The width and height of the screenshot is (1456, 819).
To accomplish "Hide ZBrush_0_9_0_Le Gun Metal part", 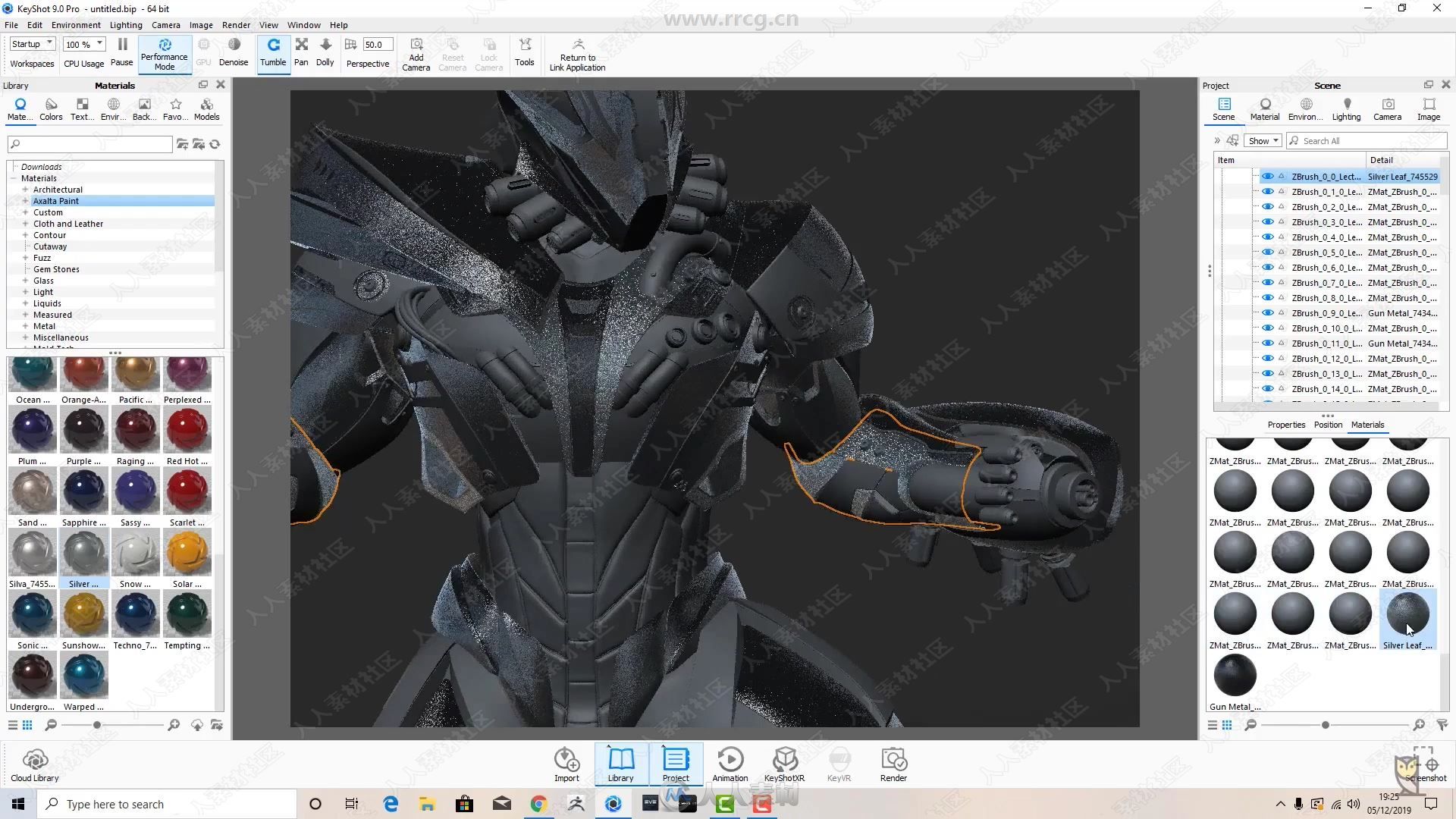I will point(1267,313).
